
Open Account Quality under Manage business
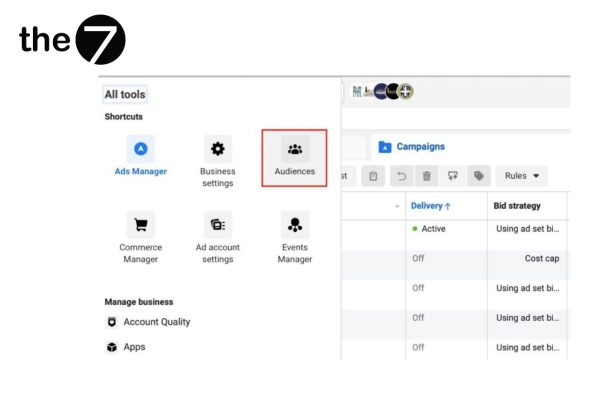(156, 322)
